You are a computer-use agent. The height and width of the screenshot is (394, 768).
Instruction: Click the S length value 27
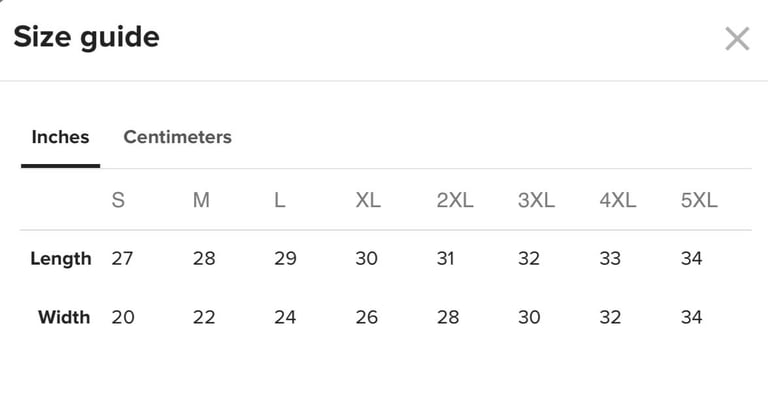point(122,258)
